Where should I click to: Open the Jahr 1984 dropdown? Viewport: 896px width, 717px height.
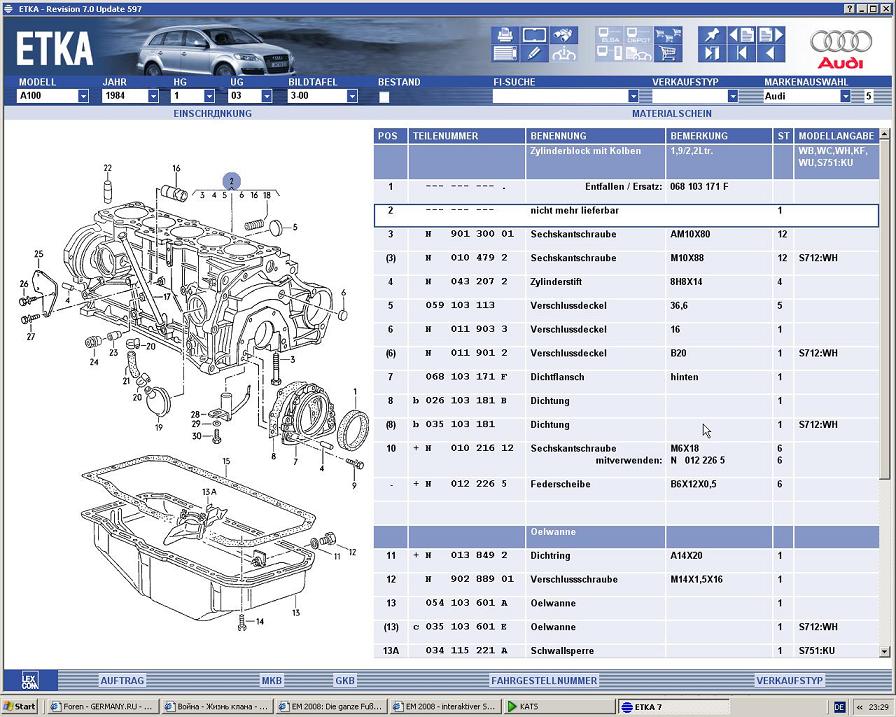click(153, 97)
